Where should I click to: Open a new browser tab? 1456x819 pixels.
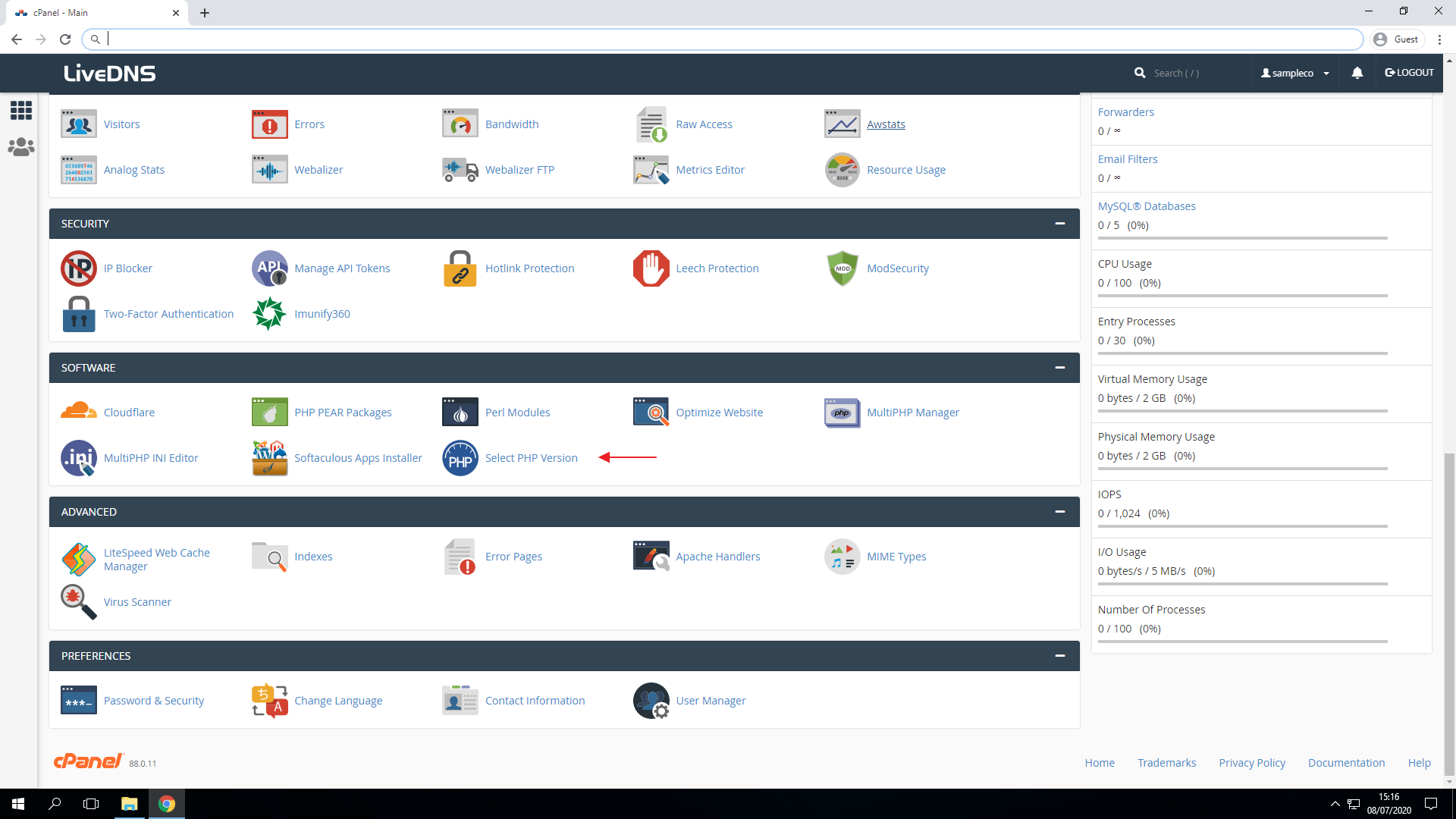[x=205, y=13]
